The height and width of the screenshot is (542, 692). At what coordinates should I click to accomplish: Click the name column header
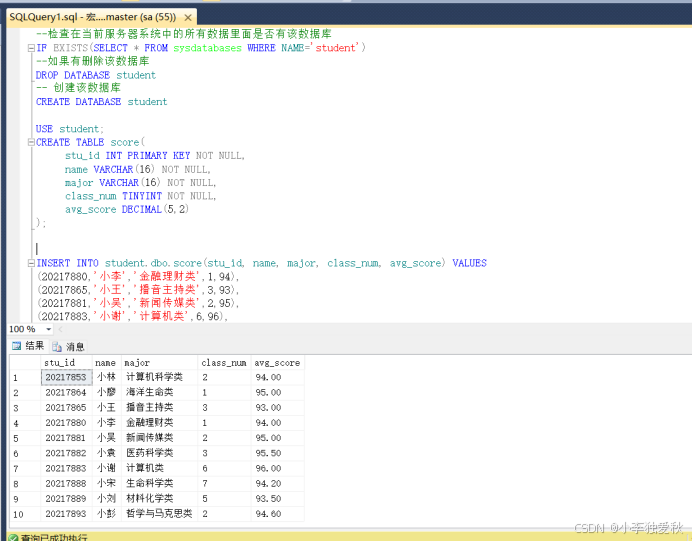coord(106,362)
